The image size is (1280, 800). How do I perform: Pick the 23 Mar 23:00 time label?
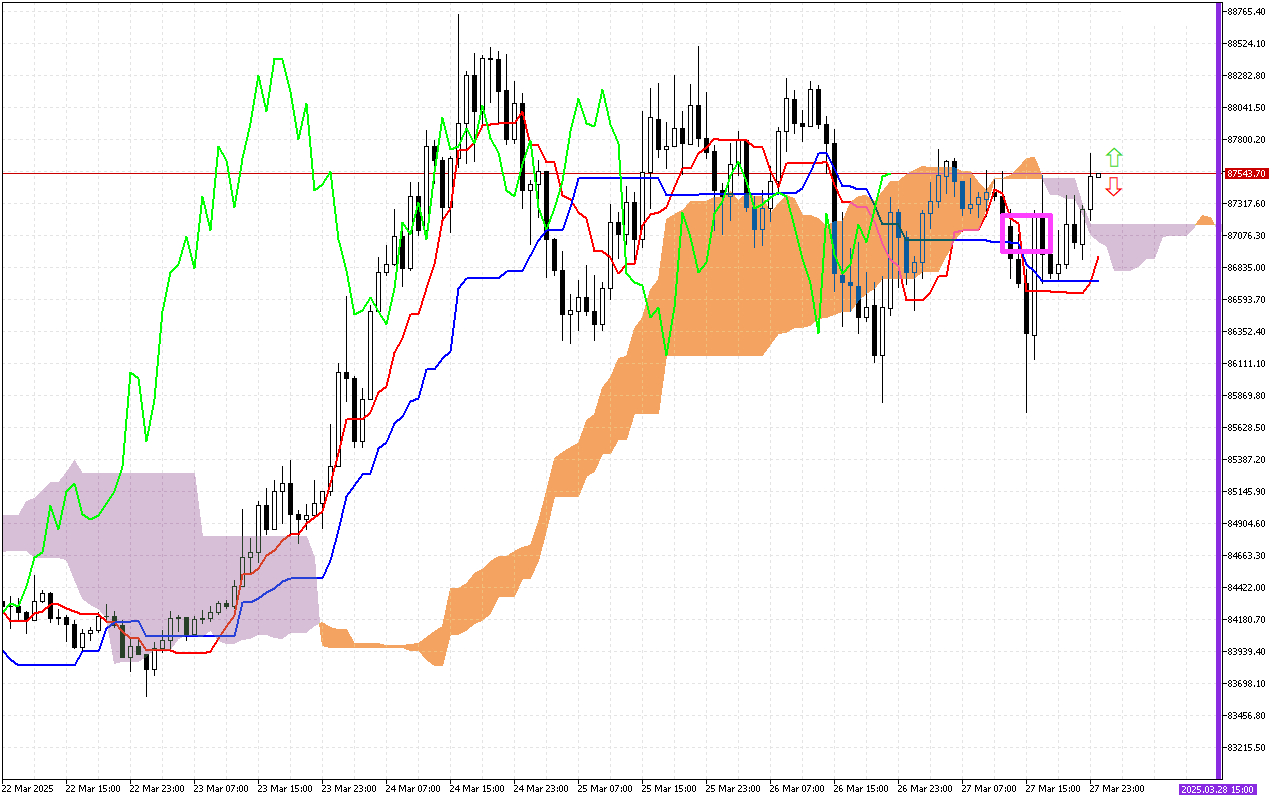tap(348, 789)
